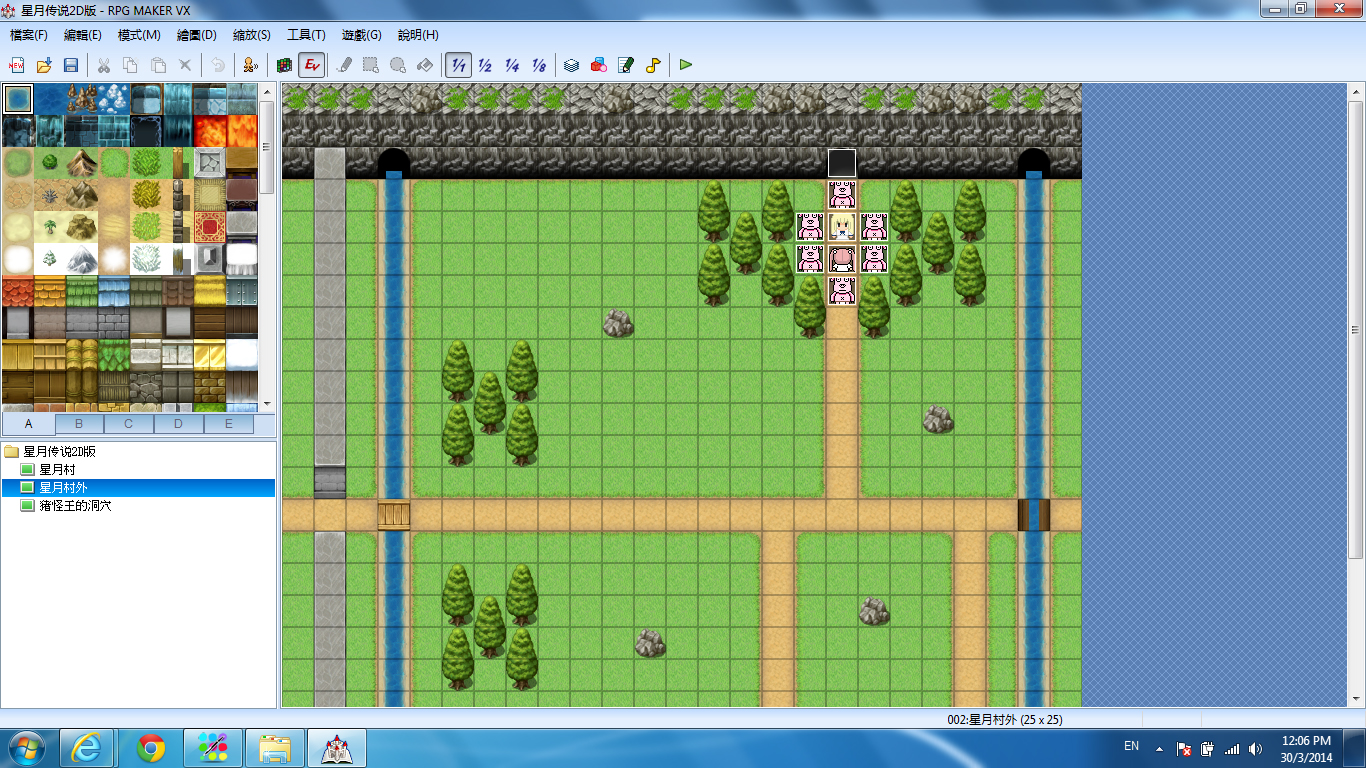
Task: Switch to Map editing mode
Action: point(284,65)
